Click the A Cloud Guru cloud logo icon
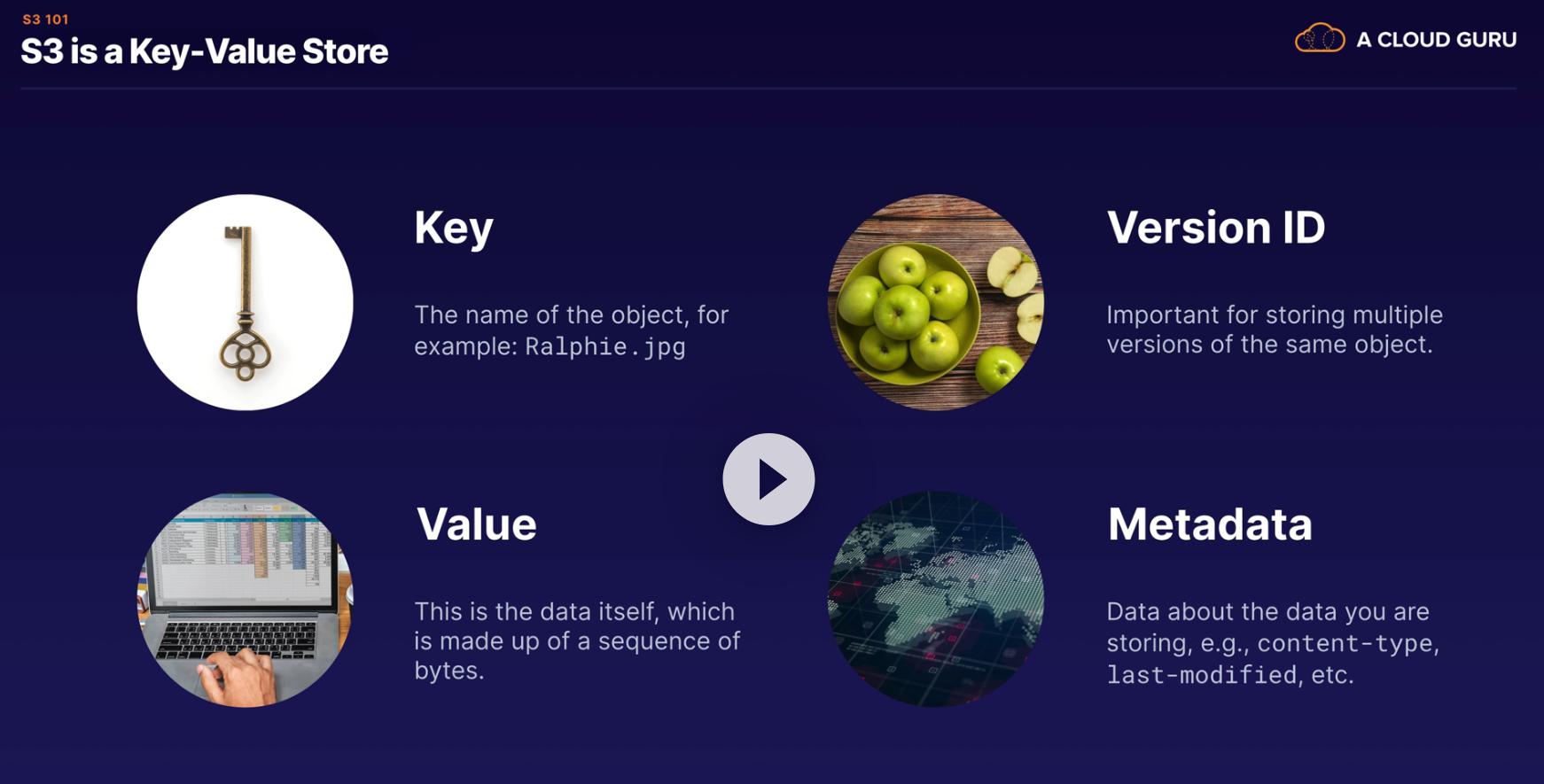 [x=1319, y=39]
